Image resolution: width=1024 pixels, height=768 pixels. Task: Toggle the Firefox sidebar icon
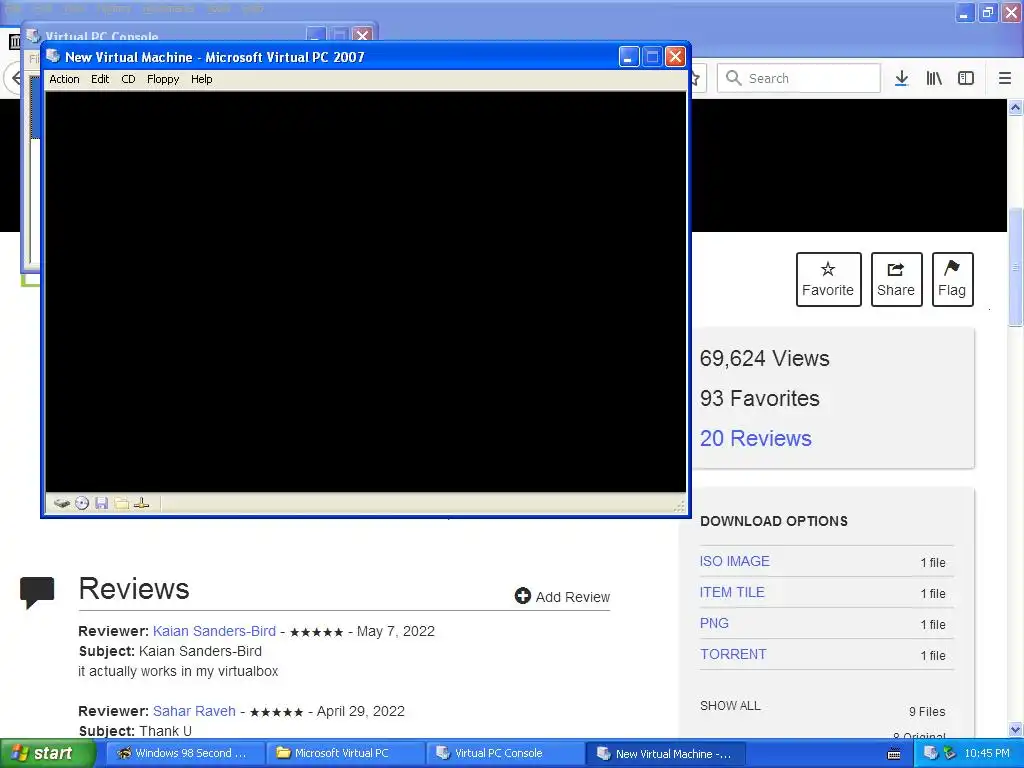coord(966,78)
